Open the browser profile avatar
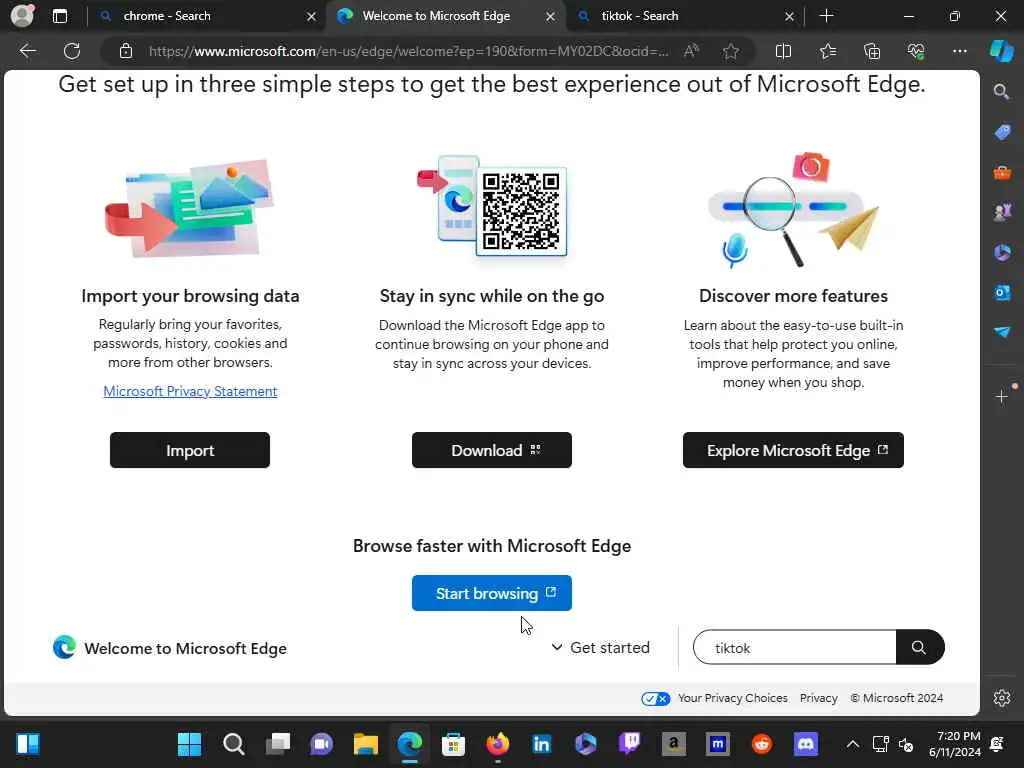The image size is (1024, 768). click(x=22, y=16)
